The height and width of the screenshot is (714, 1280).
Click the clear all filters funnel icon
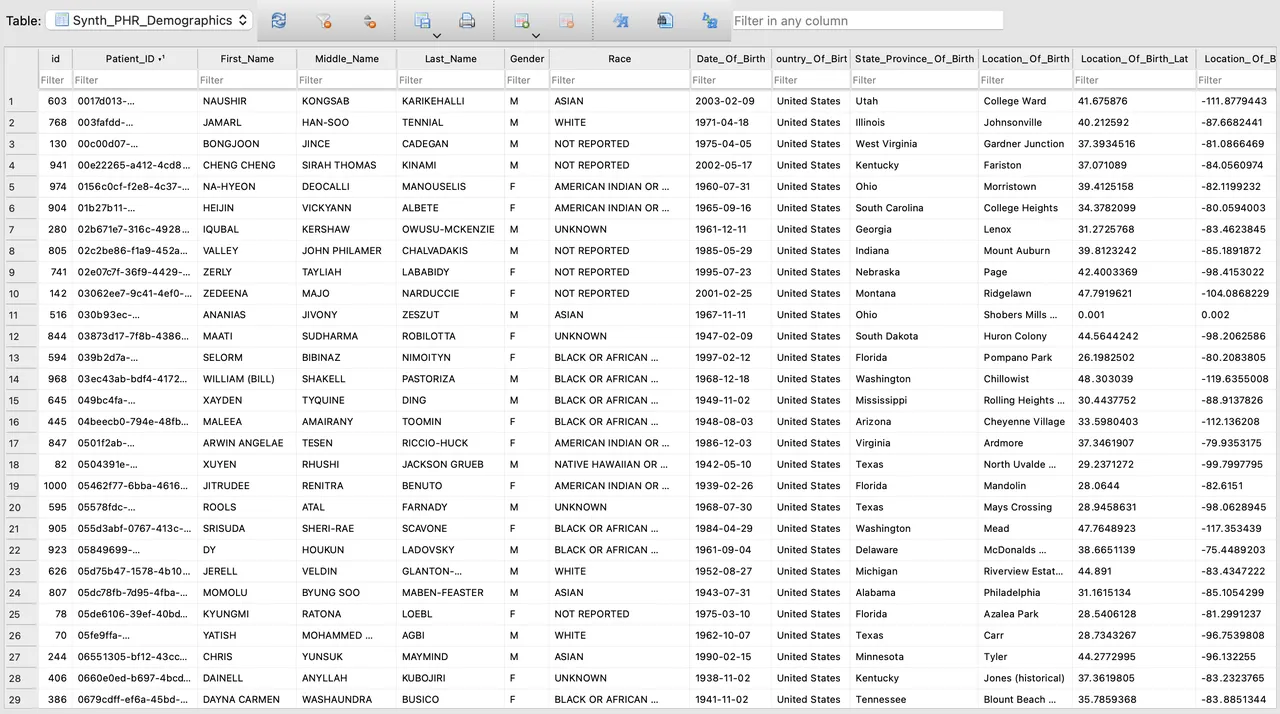(324, 20)
